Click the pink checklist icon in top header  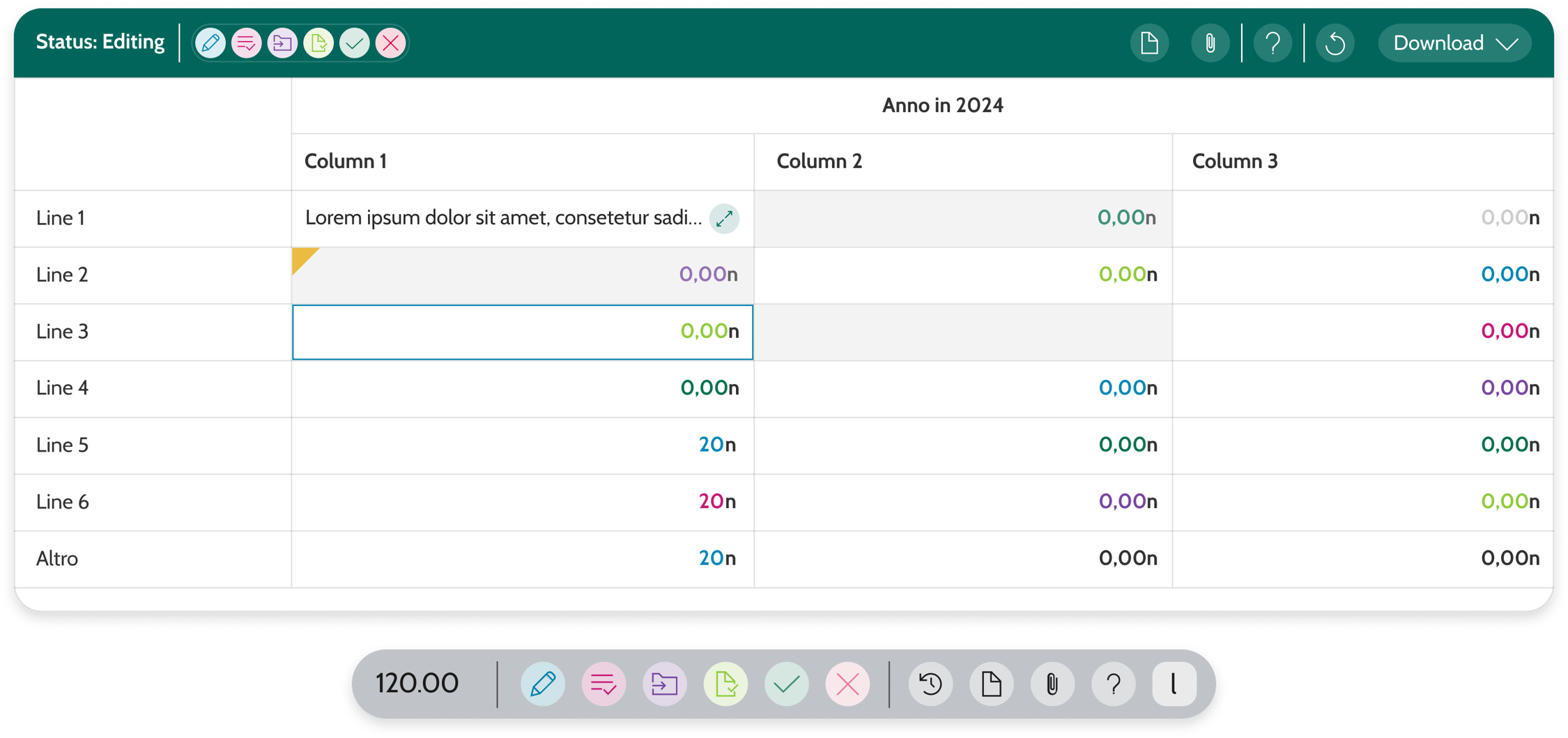click(246, 43)
